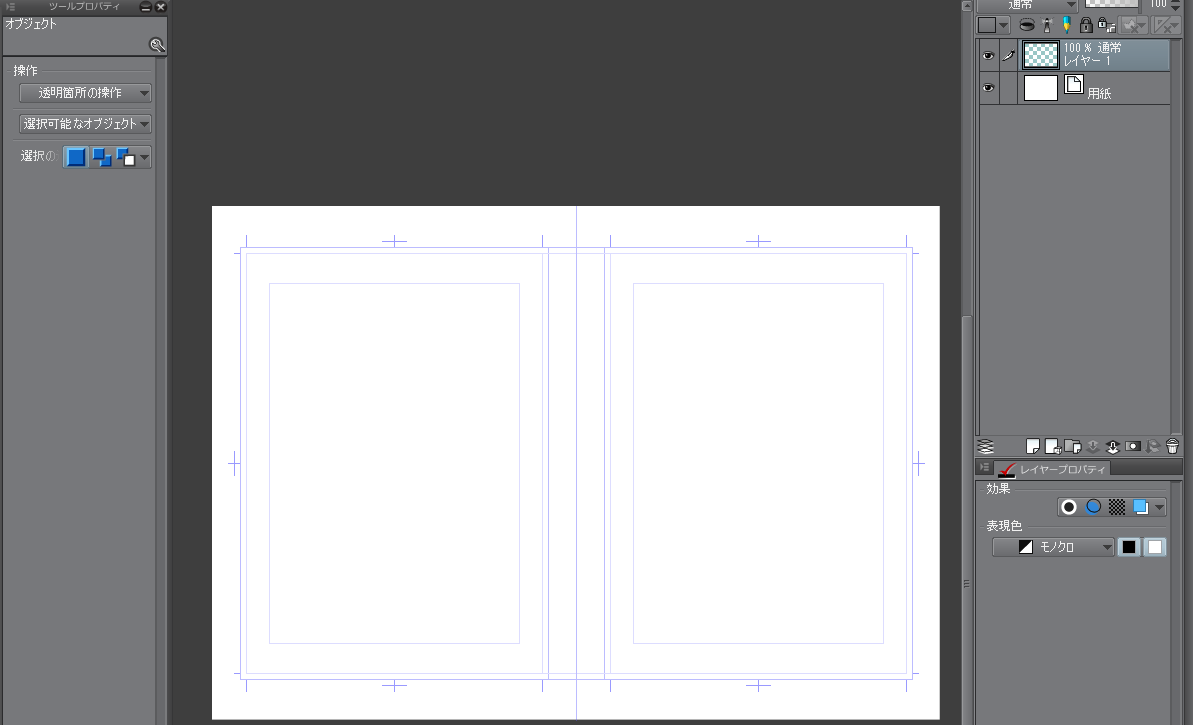Choose the partial deselect selection mode icon
This screenshot has height=725, width=1193.
coord(126,157)
